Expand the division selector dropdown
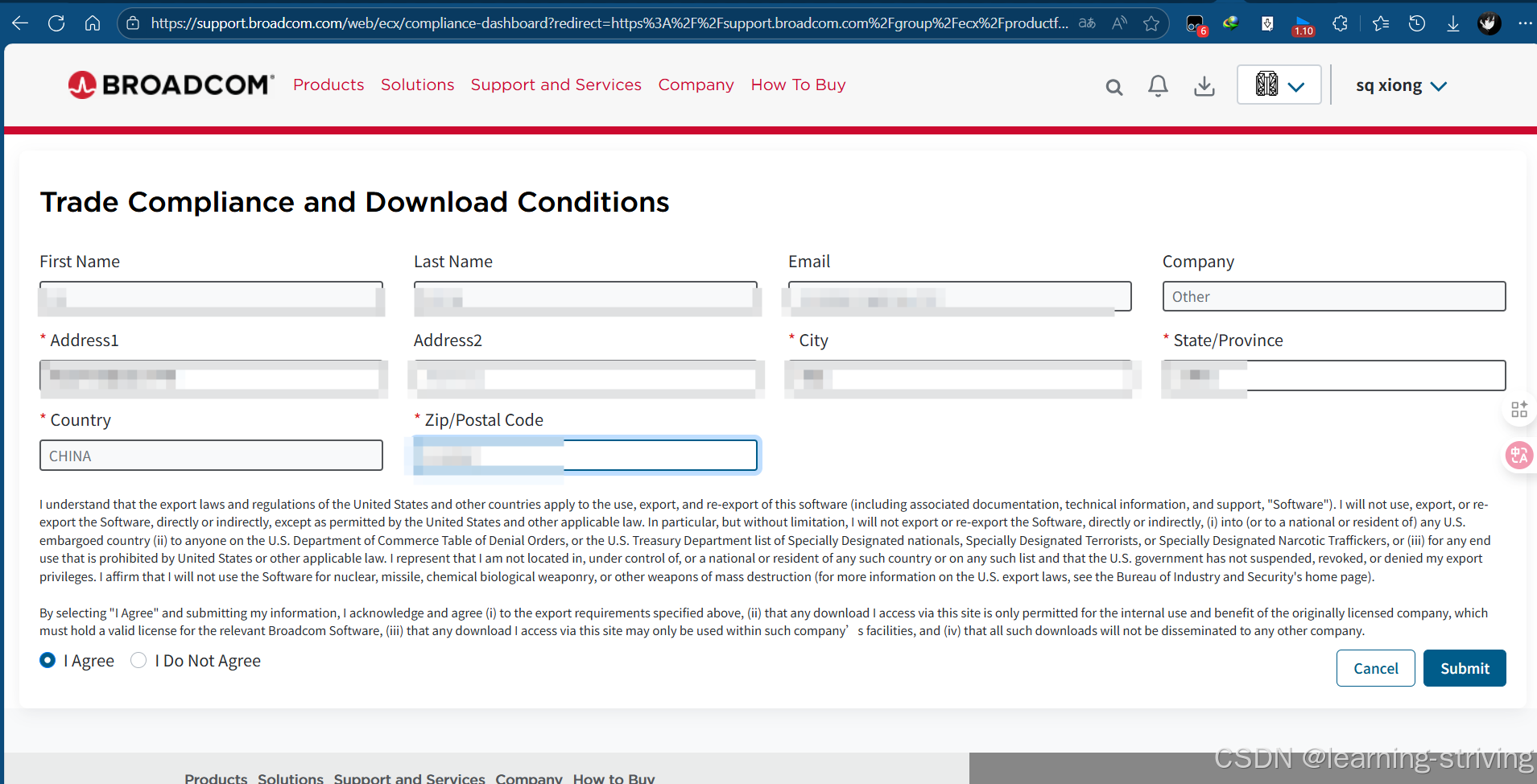This screenshot has height=784, width=1537. pos(1279,85)
